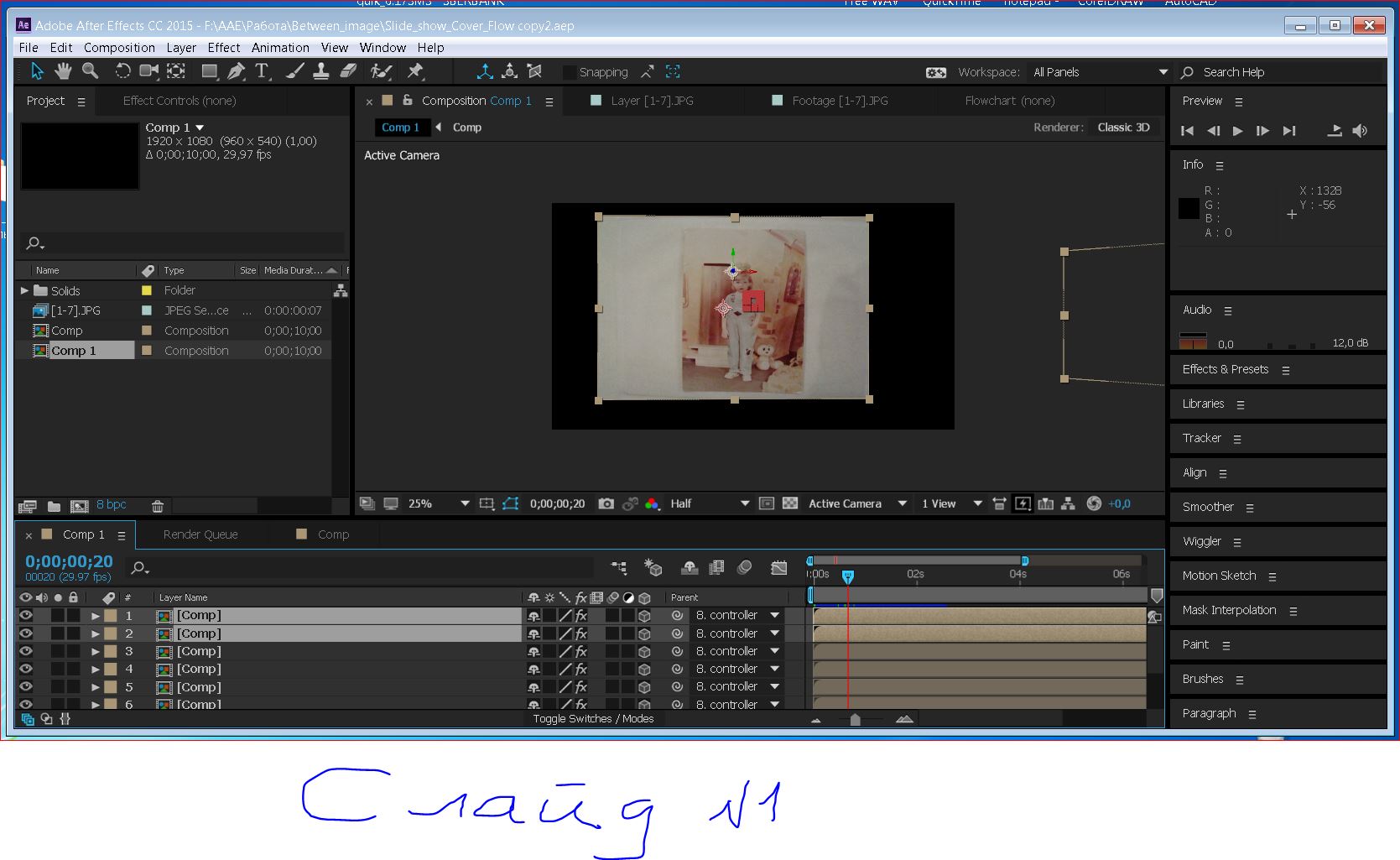Switch to the Effect Controls tab
1400x860 pixels.
(180, 101)
